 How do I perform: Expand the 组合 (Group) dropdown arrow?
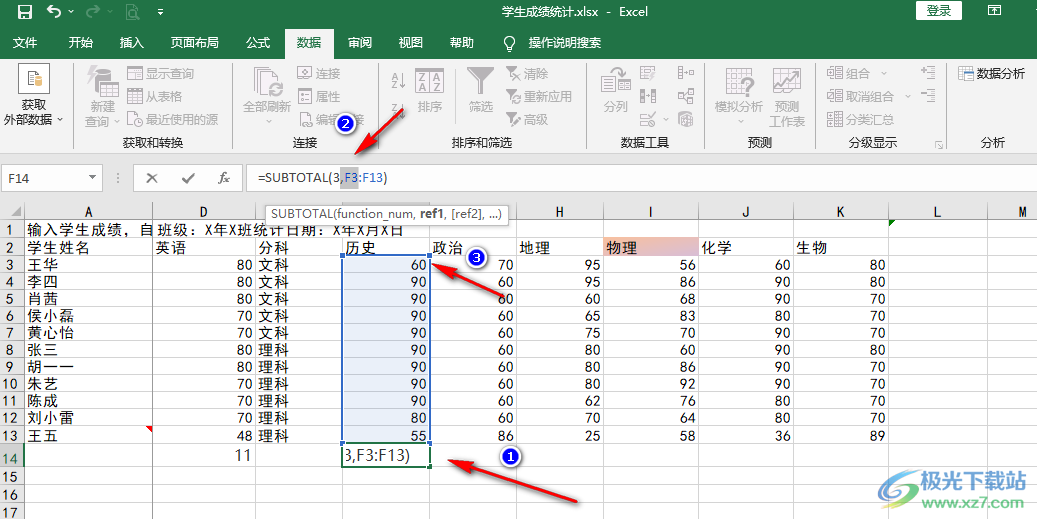[884, 73]
